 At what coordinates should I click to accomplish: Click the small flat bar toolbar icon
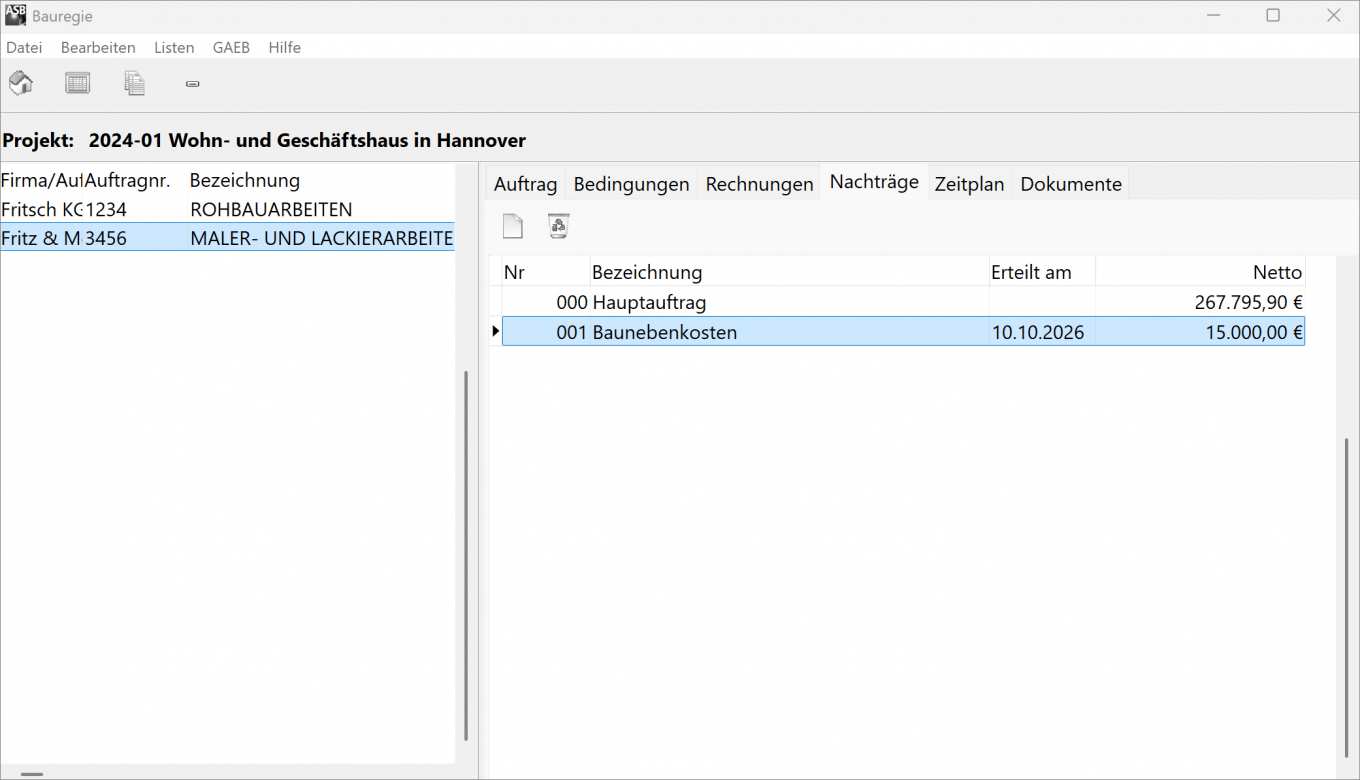[193, 84]
